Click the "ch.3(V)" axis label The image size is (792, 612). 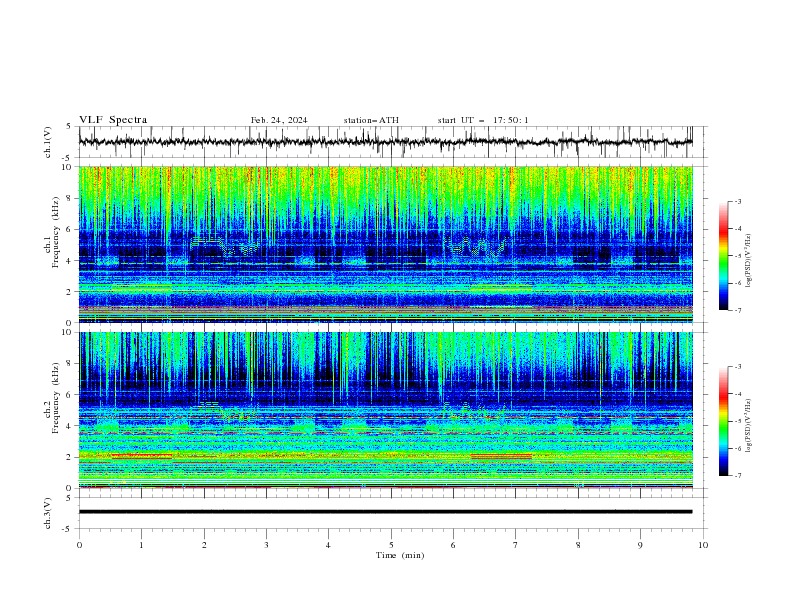click(48, 513)
